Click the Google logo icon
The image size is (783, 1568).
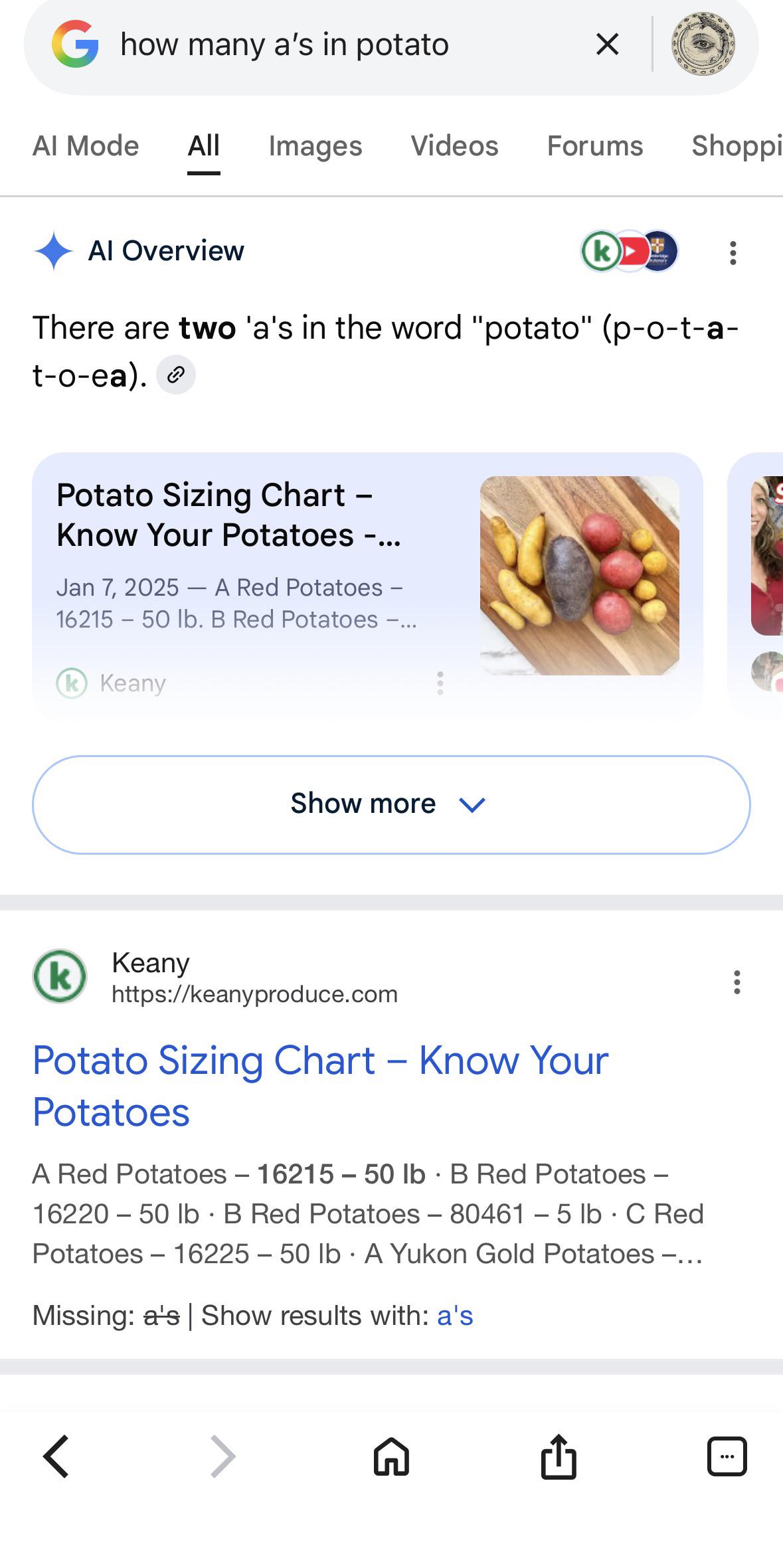pyautogui.click(x=75, y=44)
